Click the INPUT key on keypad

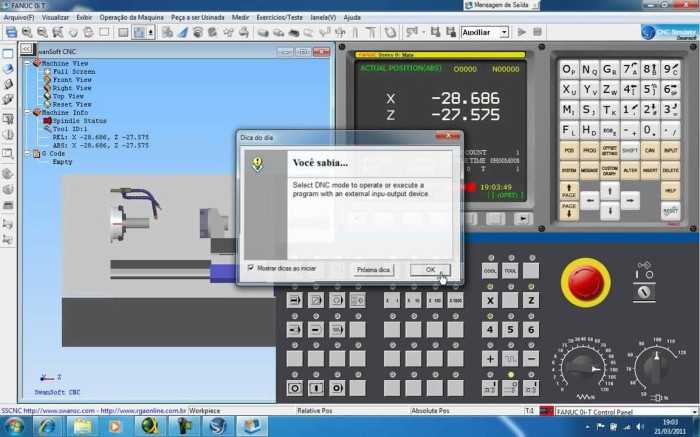(671, 151)
